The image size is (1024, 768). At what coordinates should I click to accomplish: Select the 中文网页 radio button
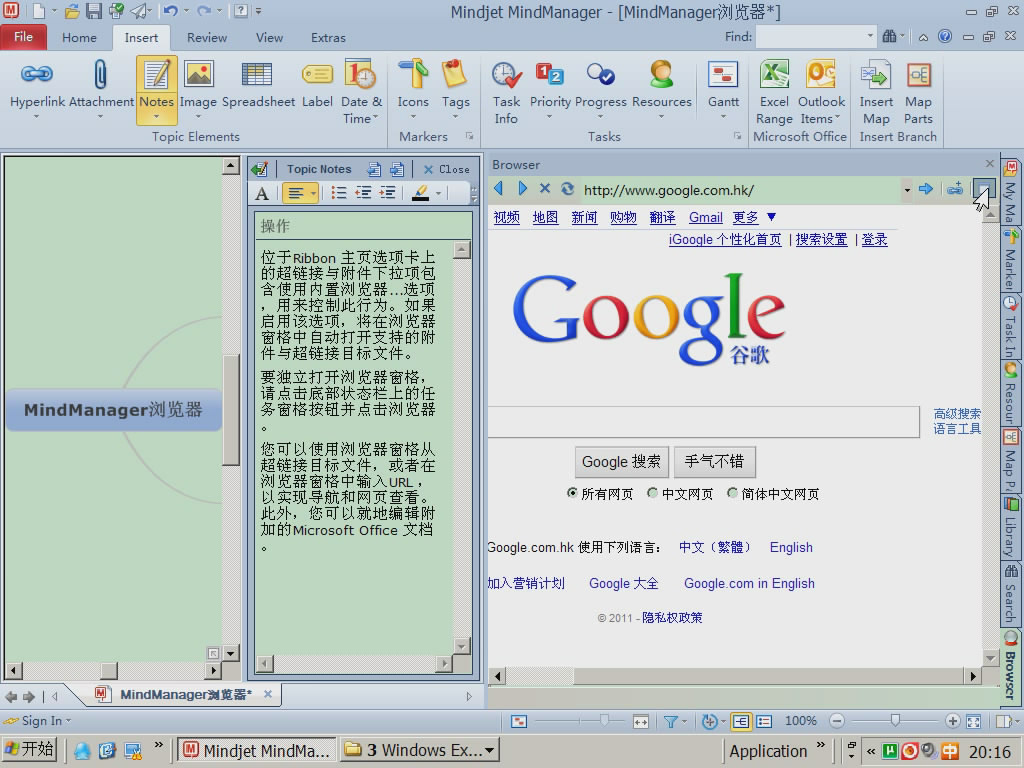click(x=652, y=493)
